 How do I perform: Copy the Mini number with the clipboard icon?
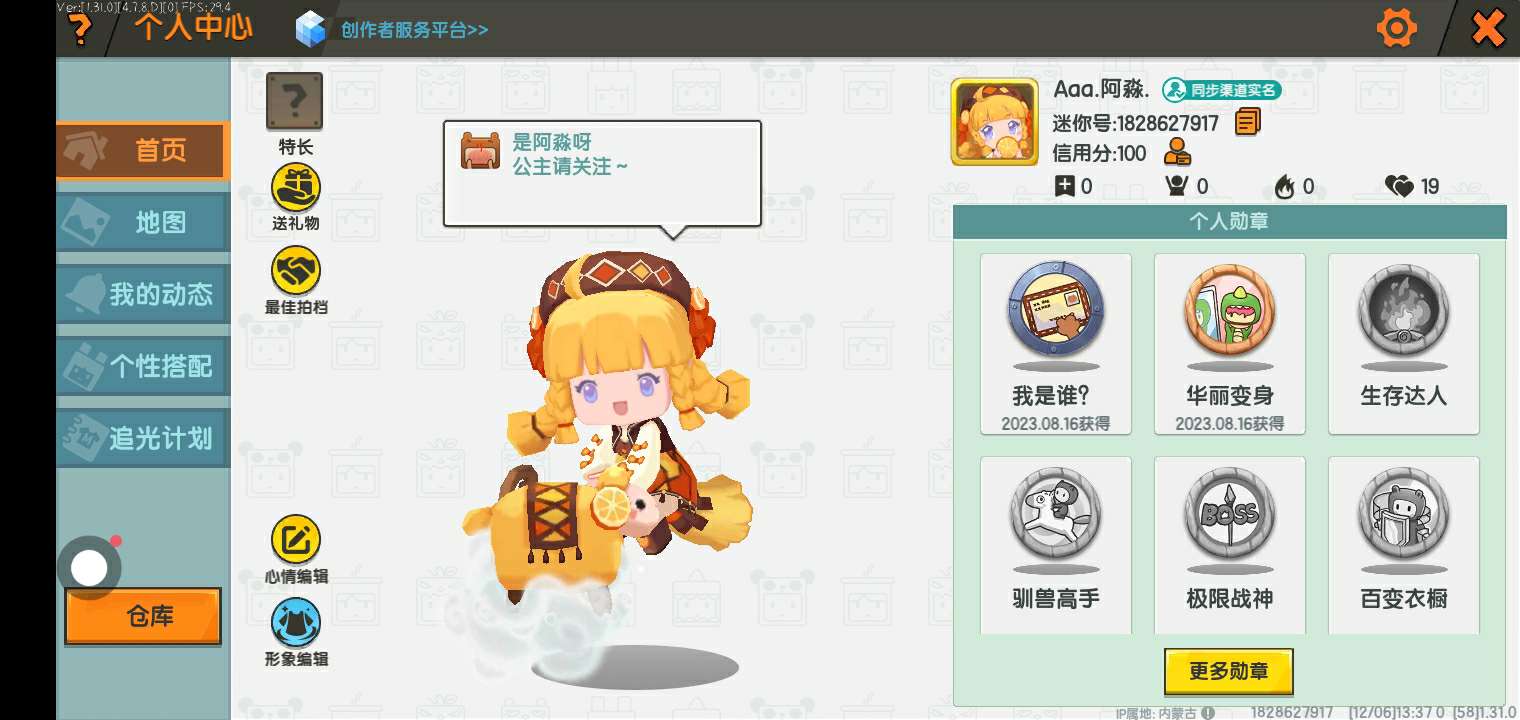(x=1247, y=122)
